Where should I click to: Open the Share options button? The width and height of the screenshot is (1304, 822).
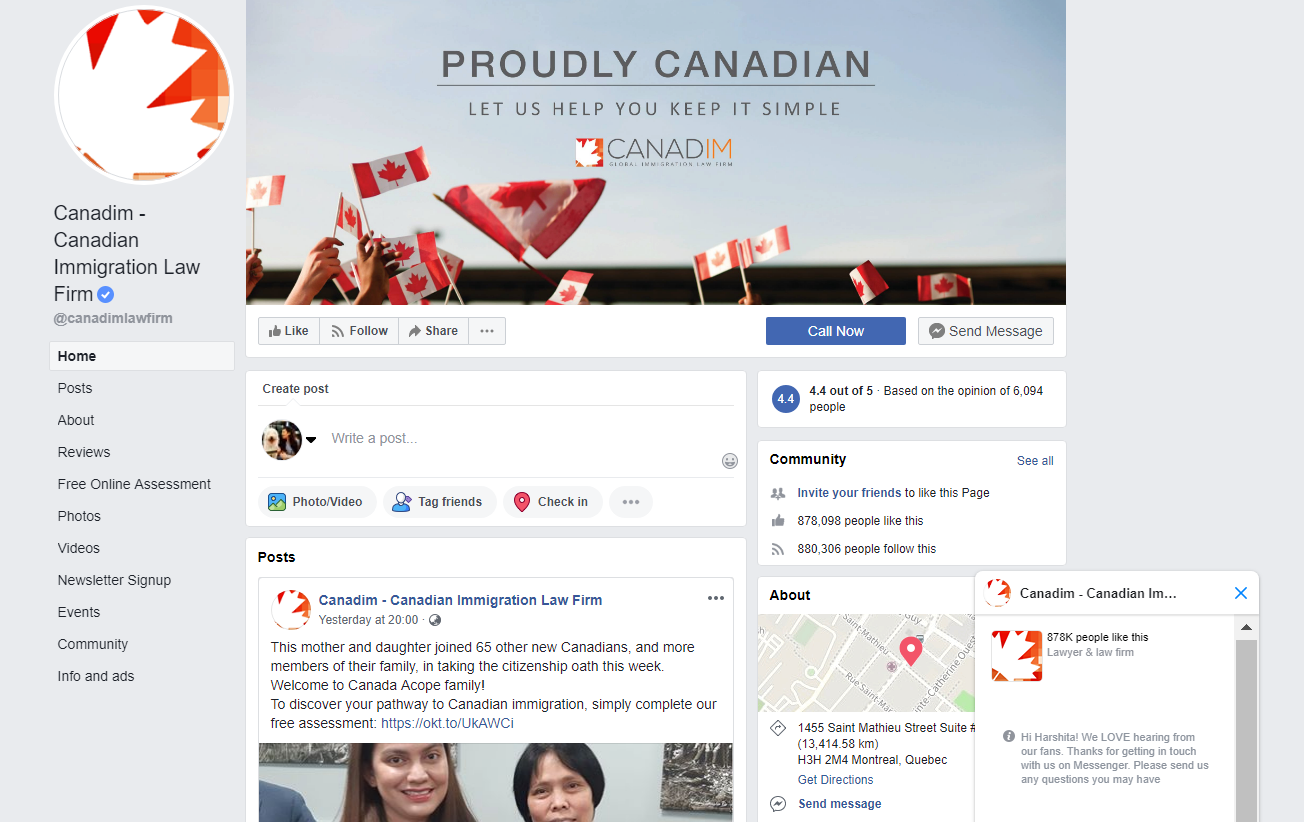(433, 331)
